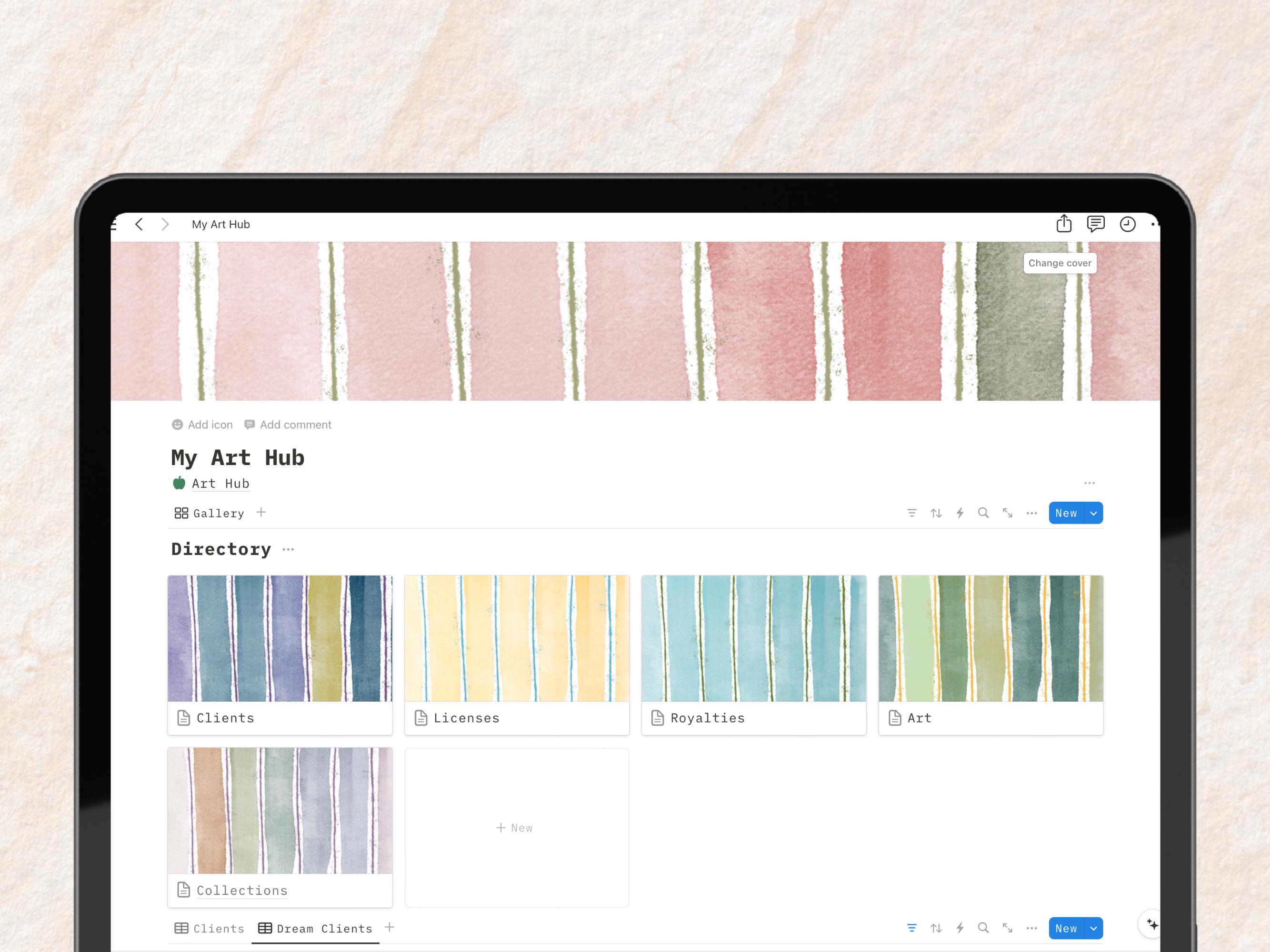View page history using the clock icon
This screenshot has width=1270, height=952.
pyautogui.click(x=1127, y=224)
